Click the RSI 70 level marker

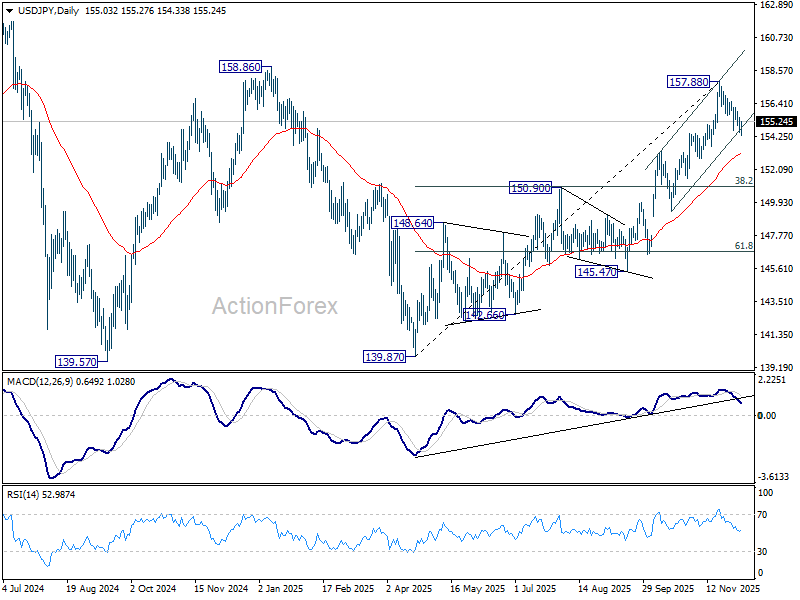point(763,515)
